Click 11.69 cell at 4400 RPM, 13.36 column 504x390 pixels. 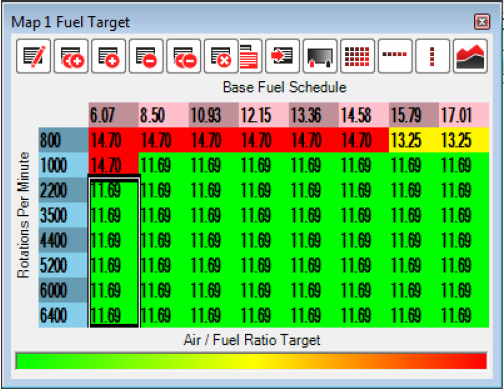pos(314,240)
